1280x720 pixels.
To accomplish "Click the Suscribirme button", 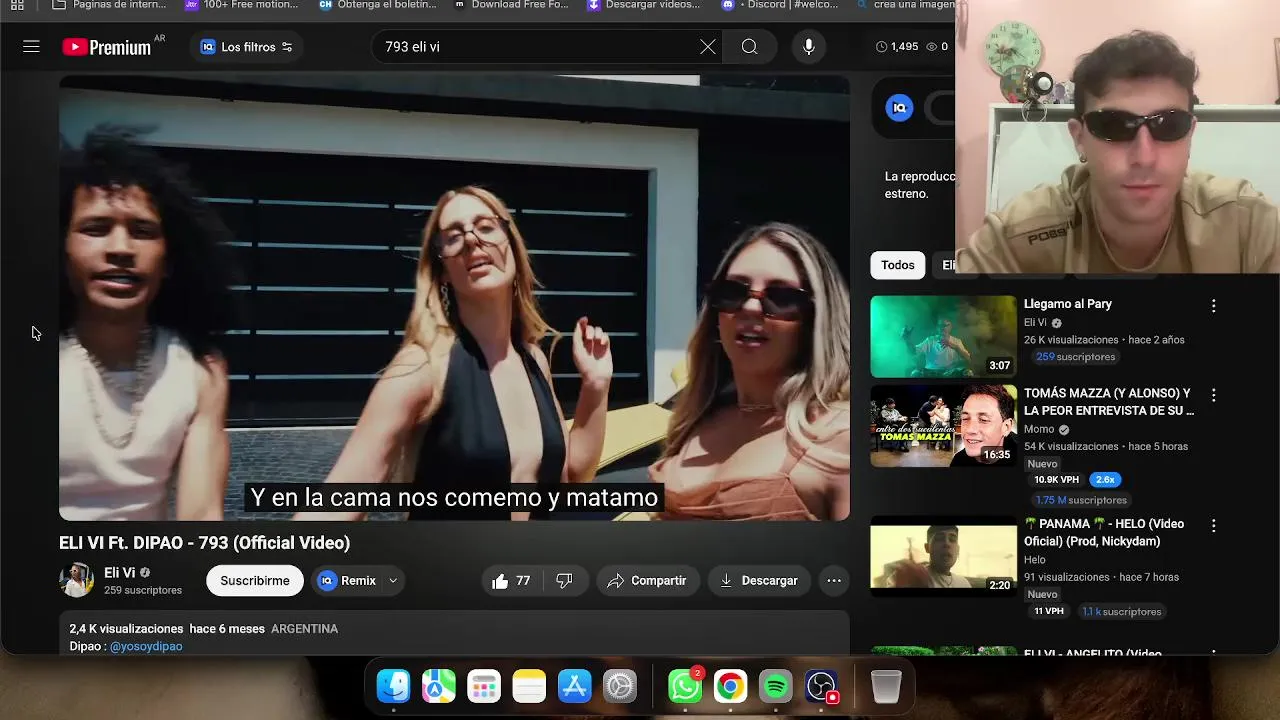I will [255, 580].
